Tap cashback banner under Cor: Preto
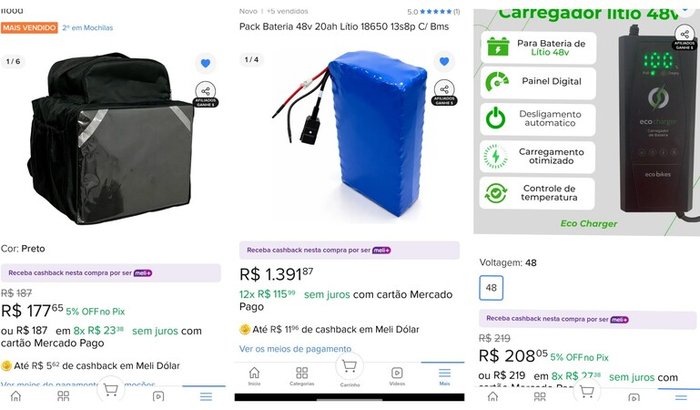 (111, 273)
